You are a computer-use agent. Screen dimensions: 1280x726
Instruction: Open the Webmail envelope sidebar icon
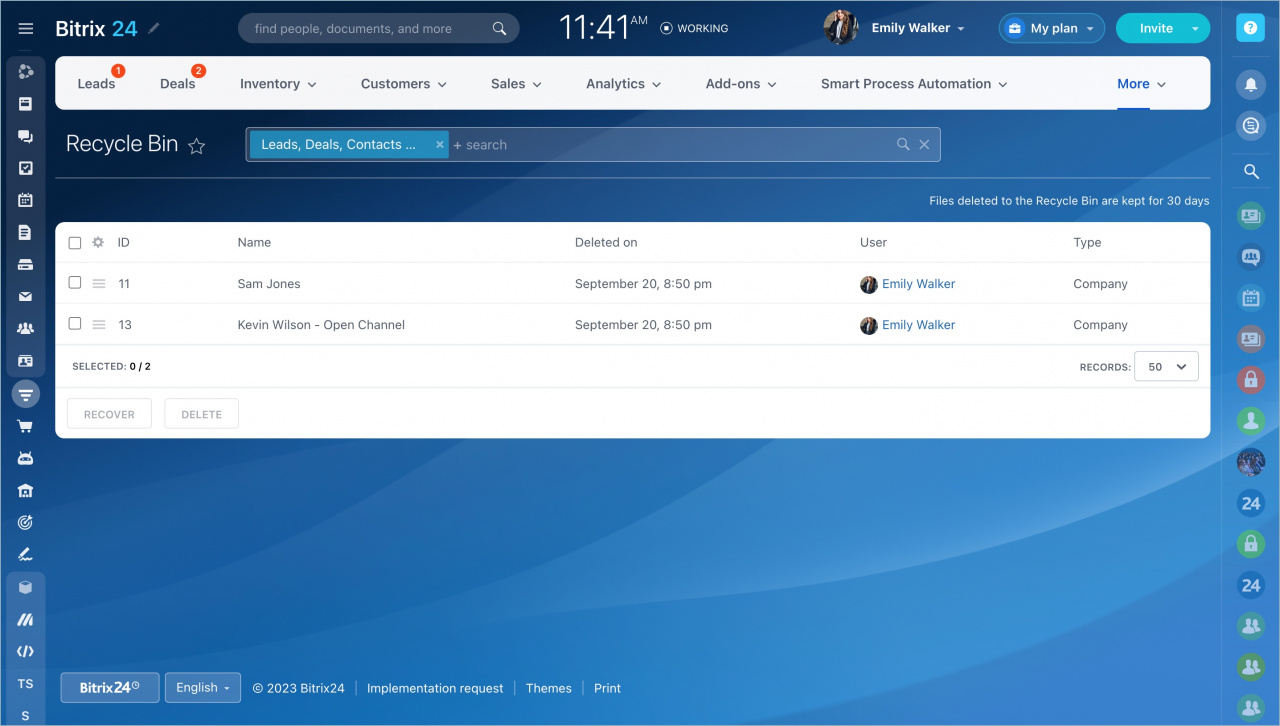pos(26,296)
